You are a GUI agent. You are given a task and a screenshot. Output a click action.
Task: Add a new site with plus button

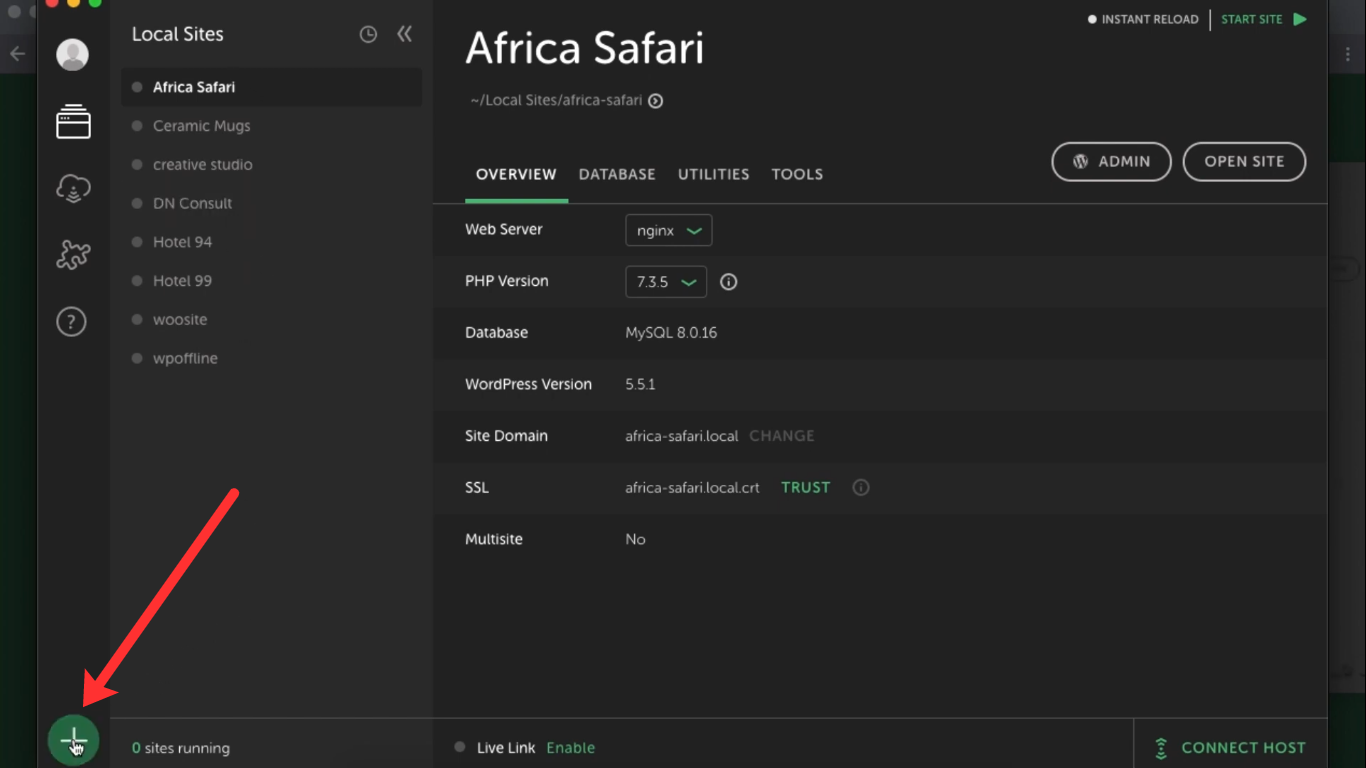click(x=73, y=741)
